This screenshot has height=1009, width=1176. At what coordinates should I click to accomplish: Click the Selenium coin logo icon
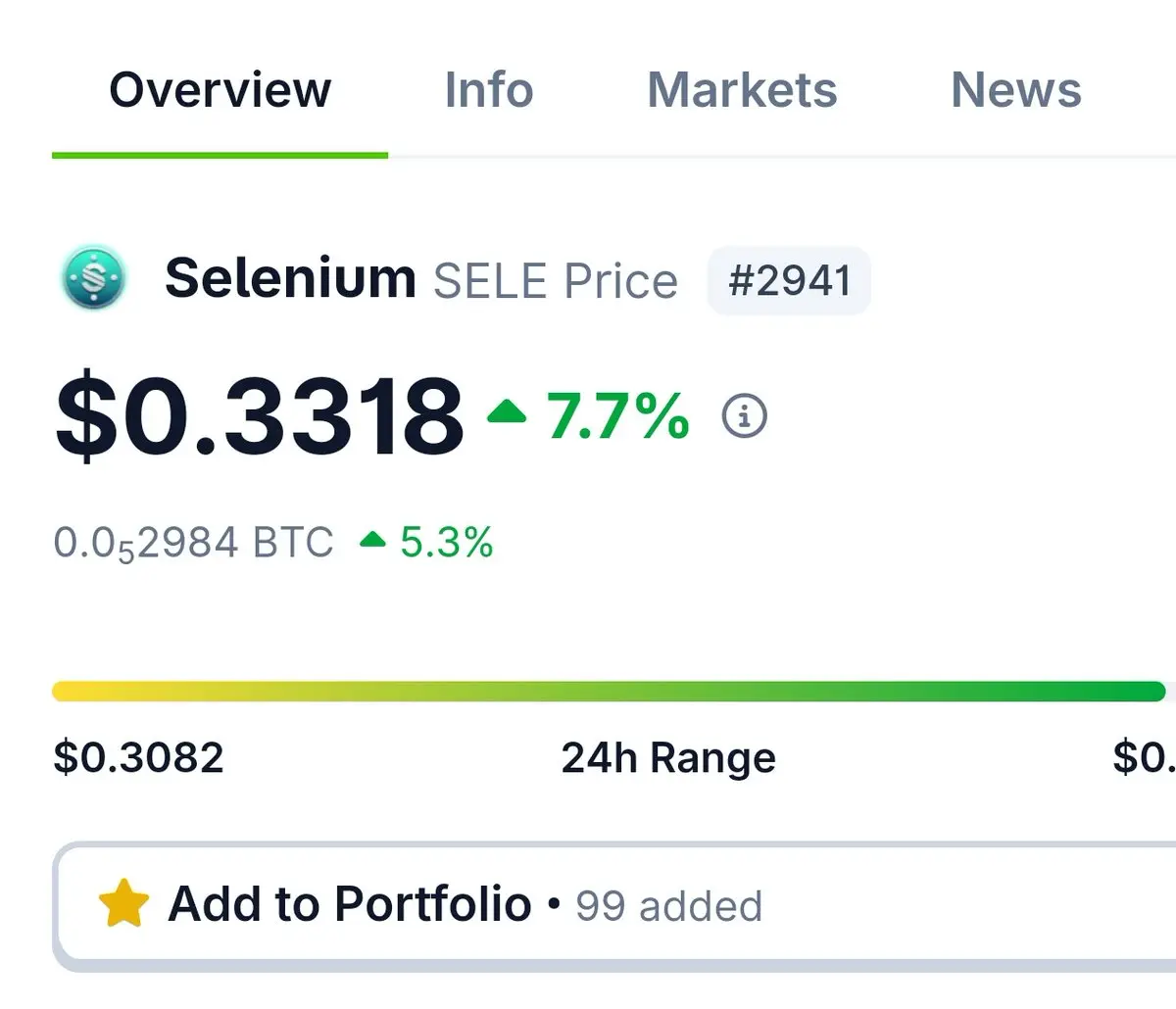[93, 279]
